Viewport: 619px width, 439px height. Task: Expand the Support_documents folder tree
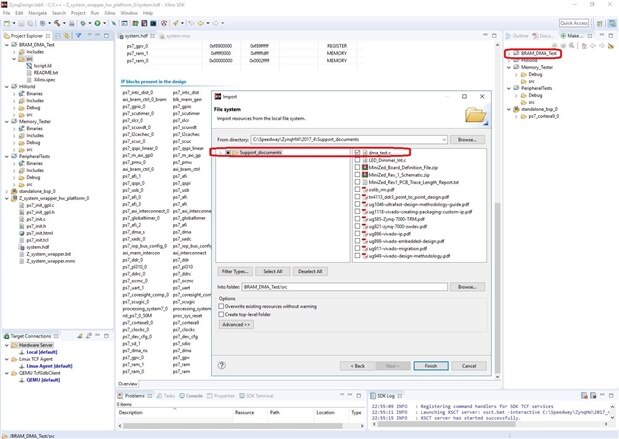click(220, 152)
